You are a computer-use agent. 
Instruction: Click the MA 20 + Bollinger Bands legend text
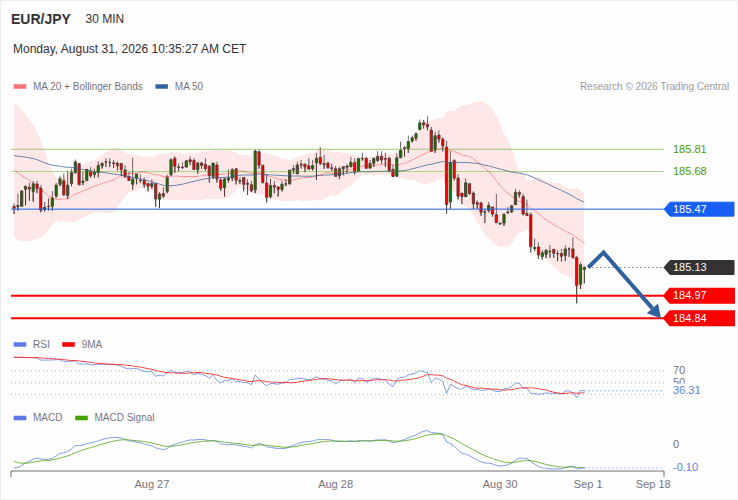(88, 87)
